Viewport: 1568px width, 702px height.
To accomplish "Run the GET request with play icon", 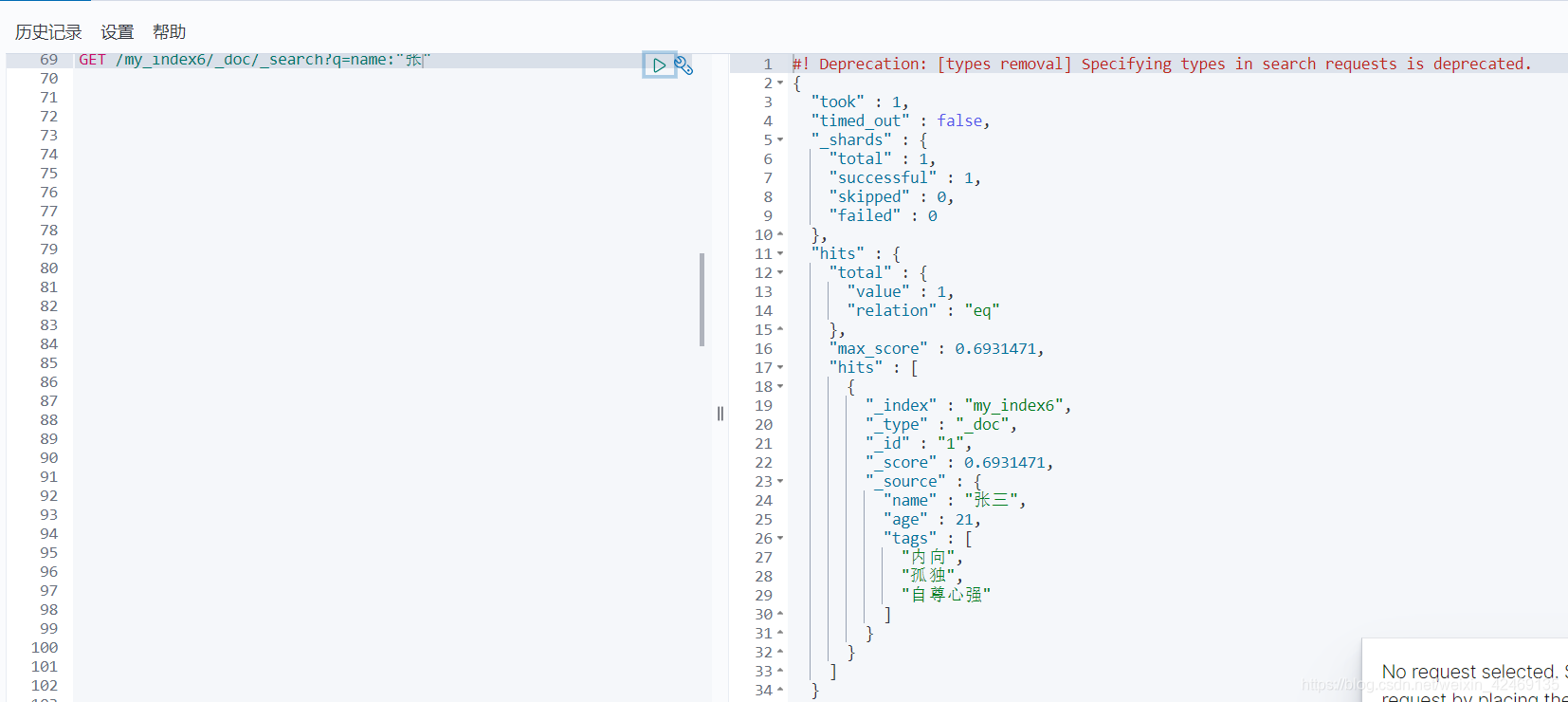I will 659,65.
